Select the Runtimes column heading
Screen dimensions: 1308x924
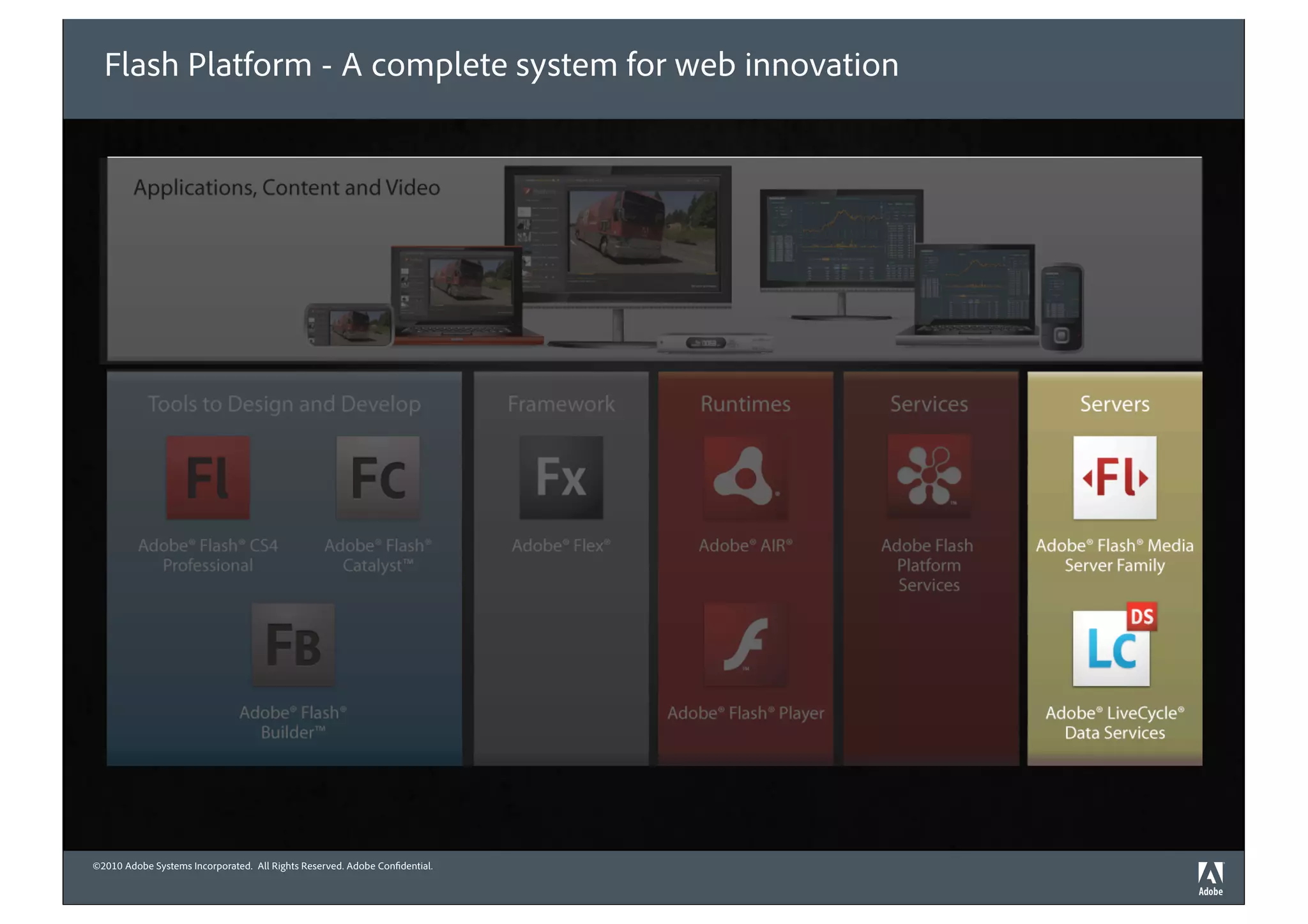(745, 404)
